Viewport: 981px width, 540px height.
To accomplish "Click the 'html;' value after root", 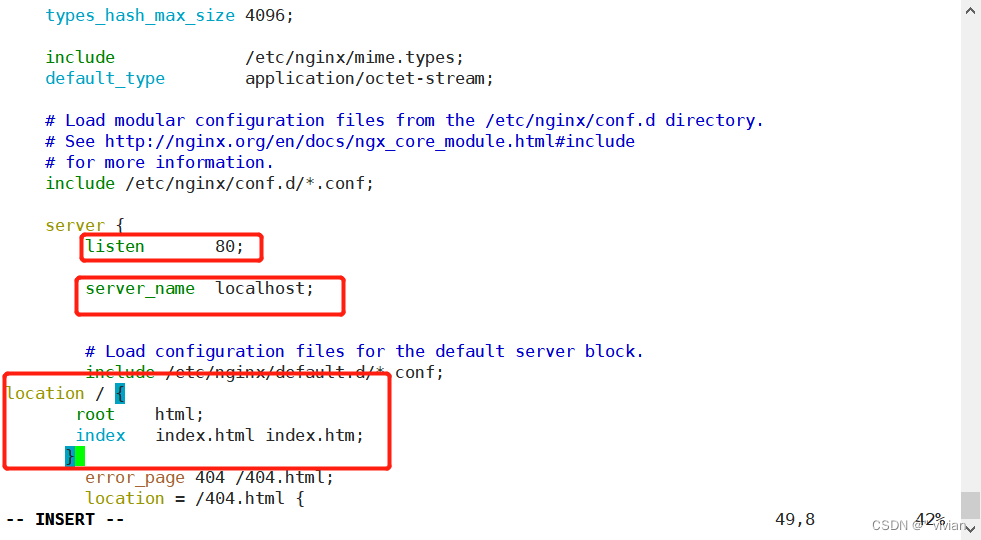I will click(x=179, y=414).
